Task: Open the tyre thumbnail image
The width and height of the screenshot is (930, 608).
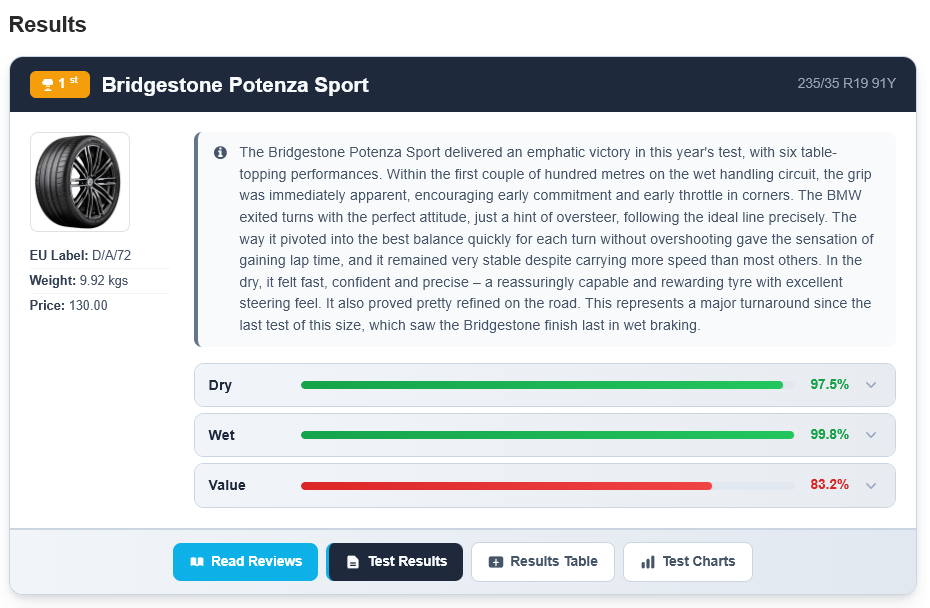Action: coord(80,182)
